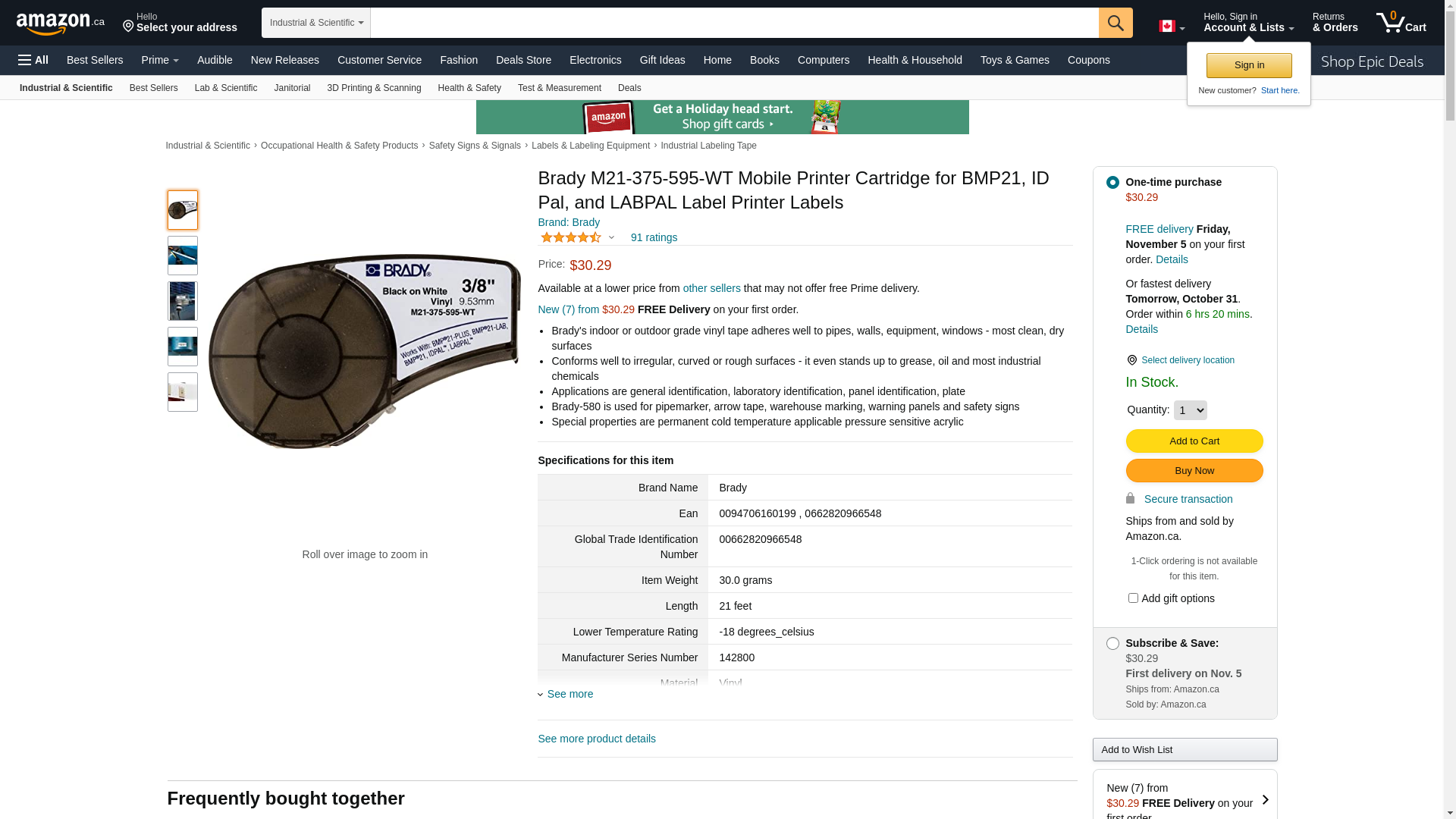Click the Secure transaction lock icon
The image size is (1456, 819).
point(1130,498)
